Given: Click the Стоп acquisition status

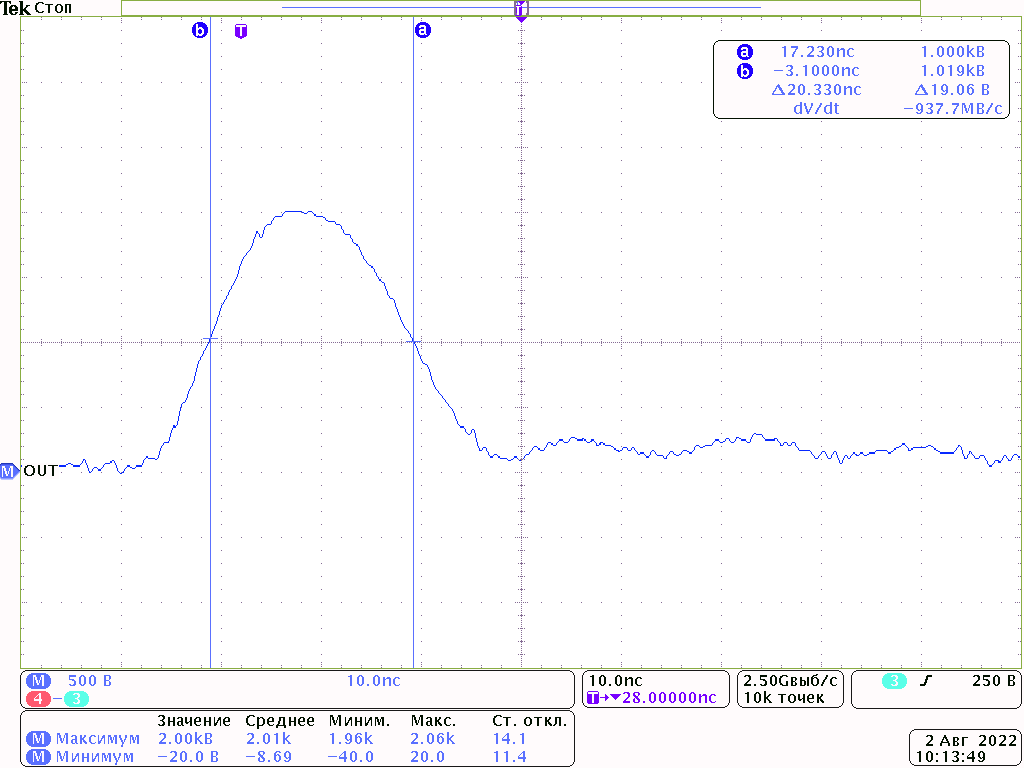Looking at the screenshot, I should point(54,9).
